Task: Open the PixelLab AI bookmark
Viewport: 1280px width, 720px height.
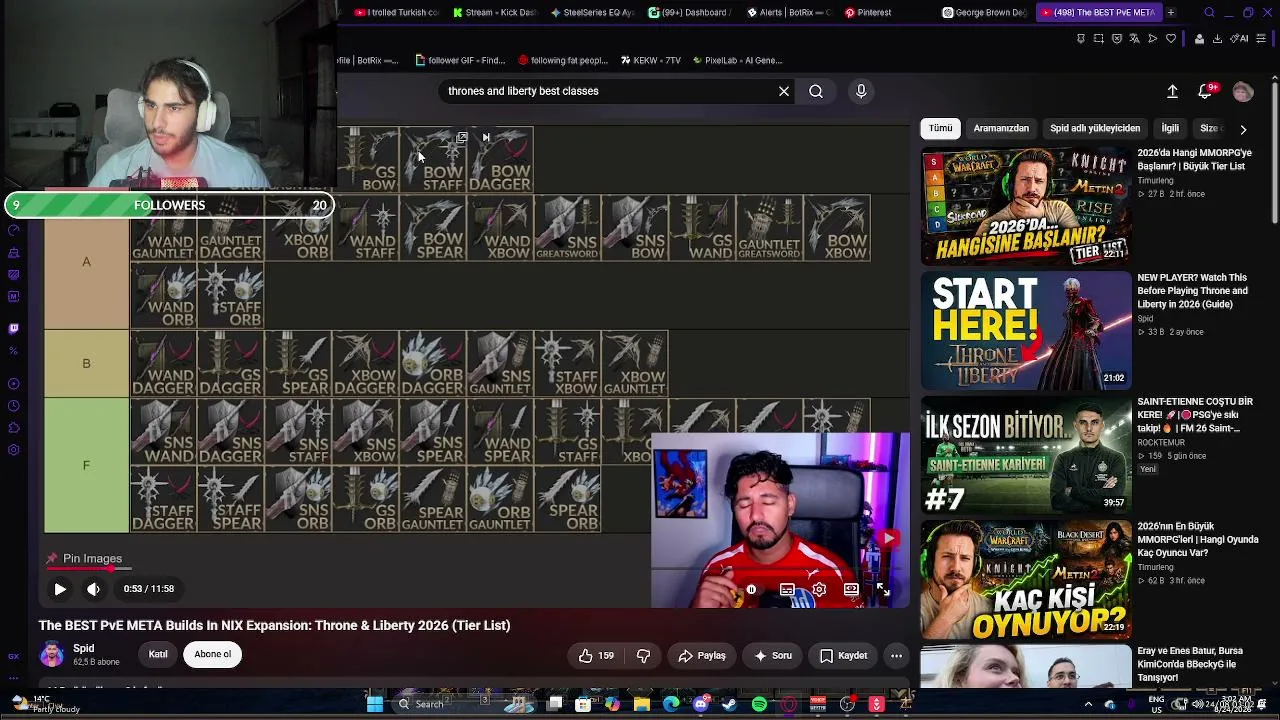Action: tap(736, 60)
